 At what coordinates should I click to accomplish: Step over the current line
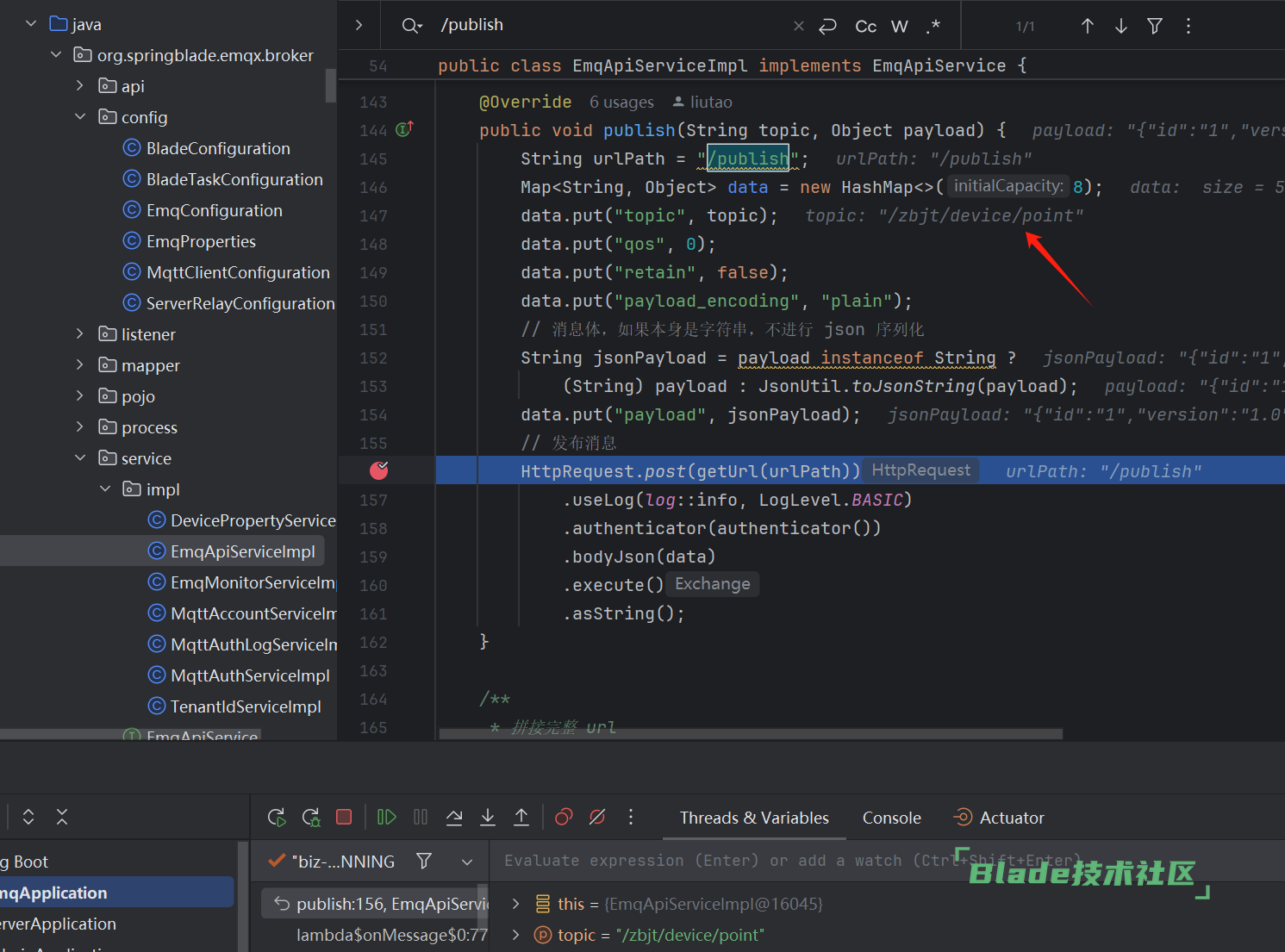(454, 817)
